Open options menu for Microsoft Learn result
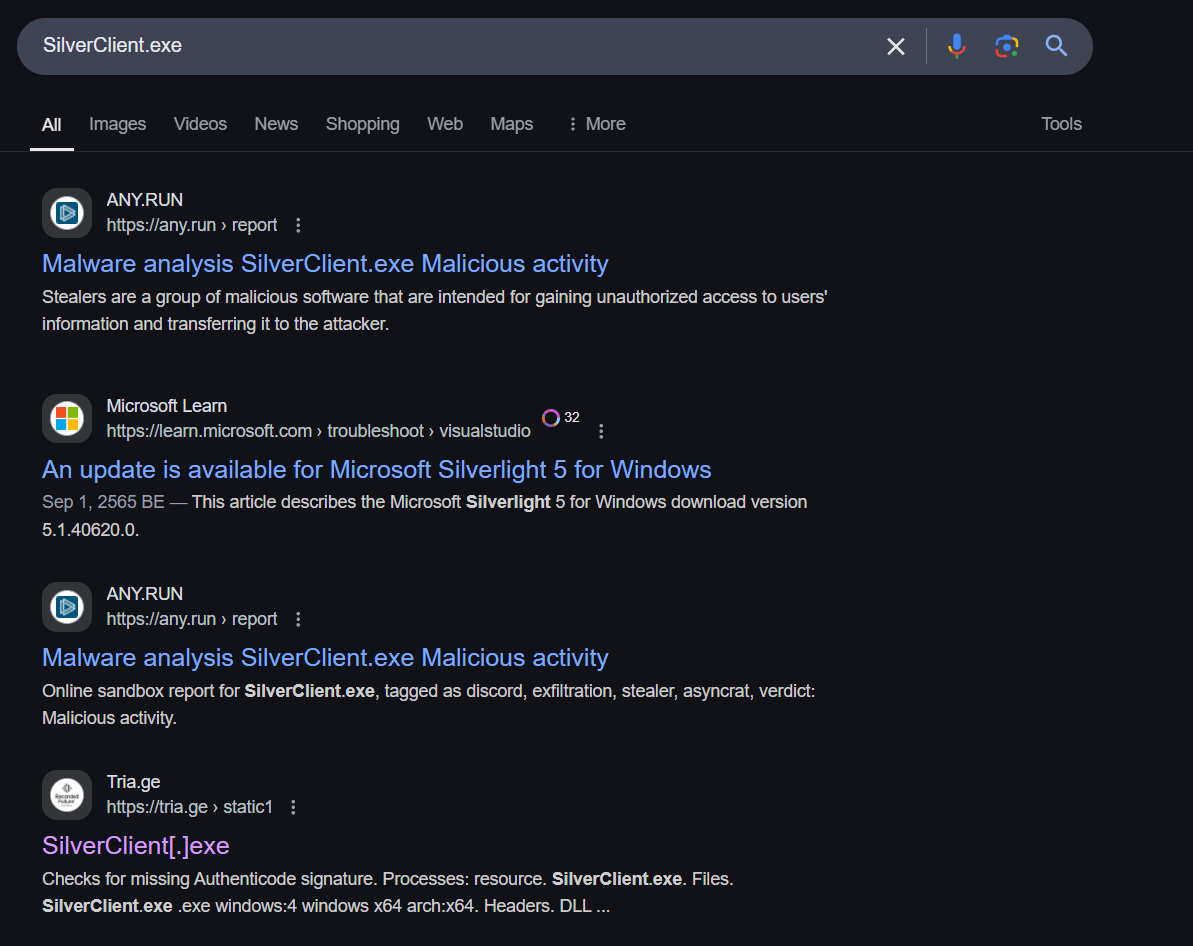The height and width of the screenshot is (946, 1193). point(601,432)
